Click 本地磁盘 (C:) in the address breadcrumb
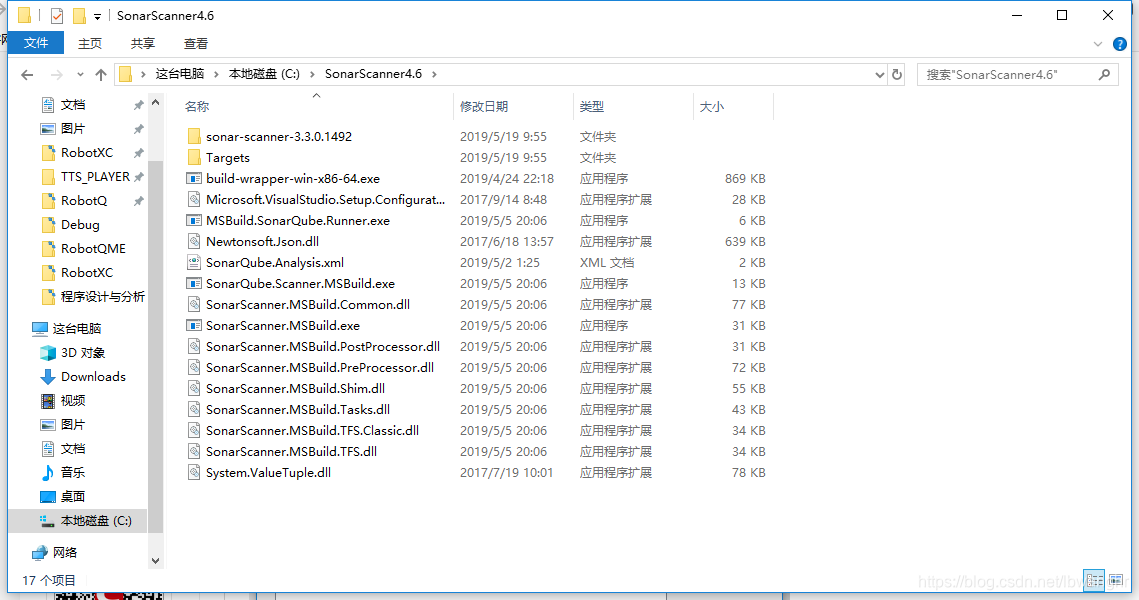The height and width of the screenshot is (600, 1139). point(264,74)
